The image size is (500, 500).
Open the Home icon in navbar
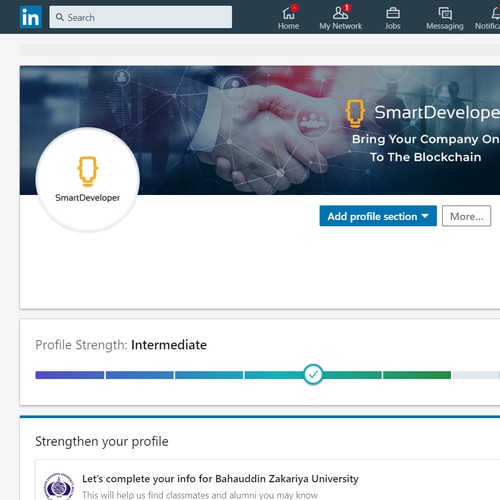288,14
